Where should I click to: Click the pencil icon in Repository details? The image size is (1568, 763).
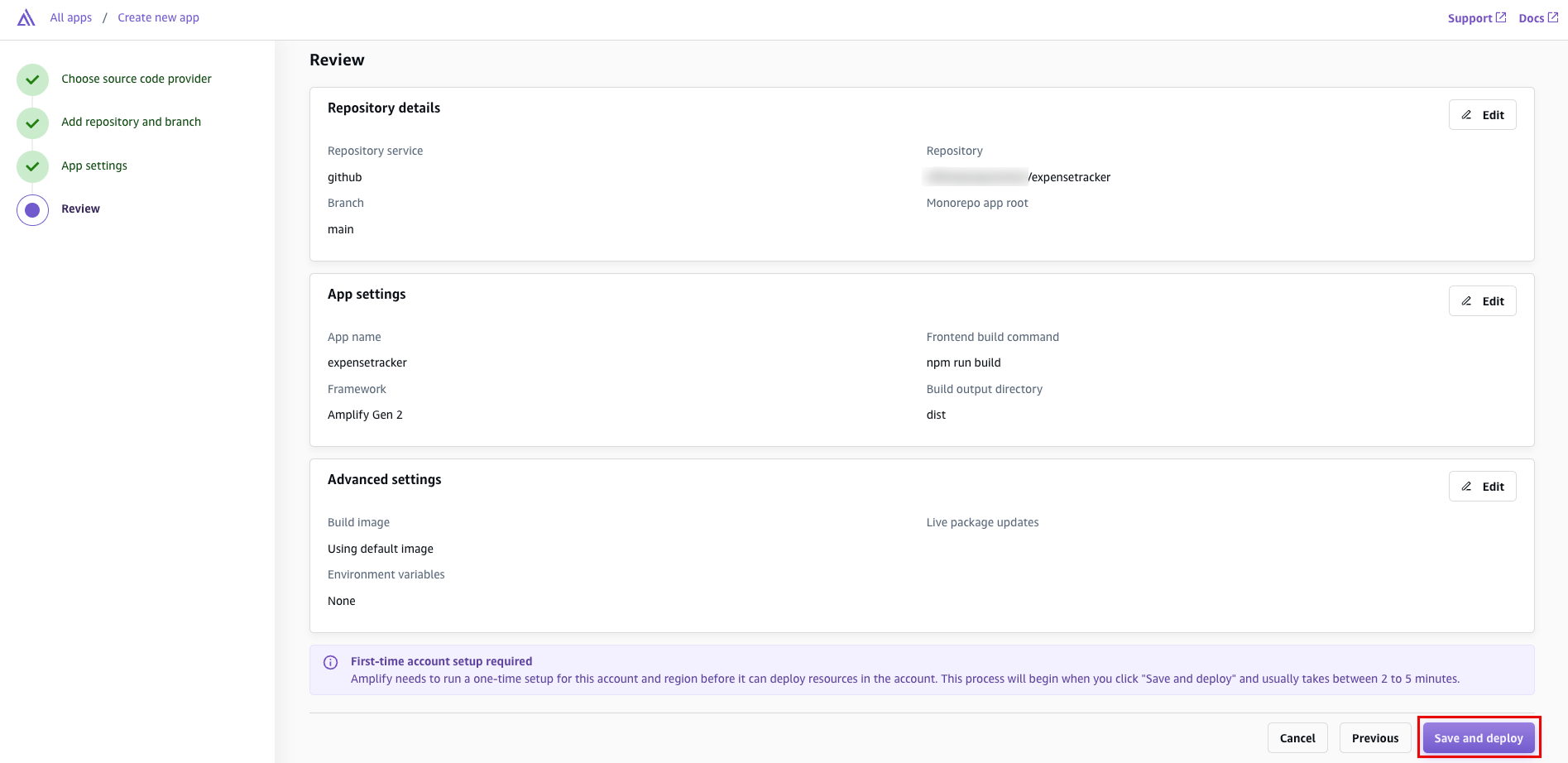click(1466, 115)
